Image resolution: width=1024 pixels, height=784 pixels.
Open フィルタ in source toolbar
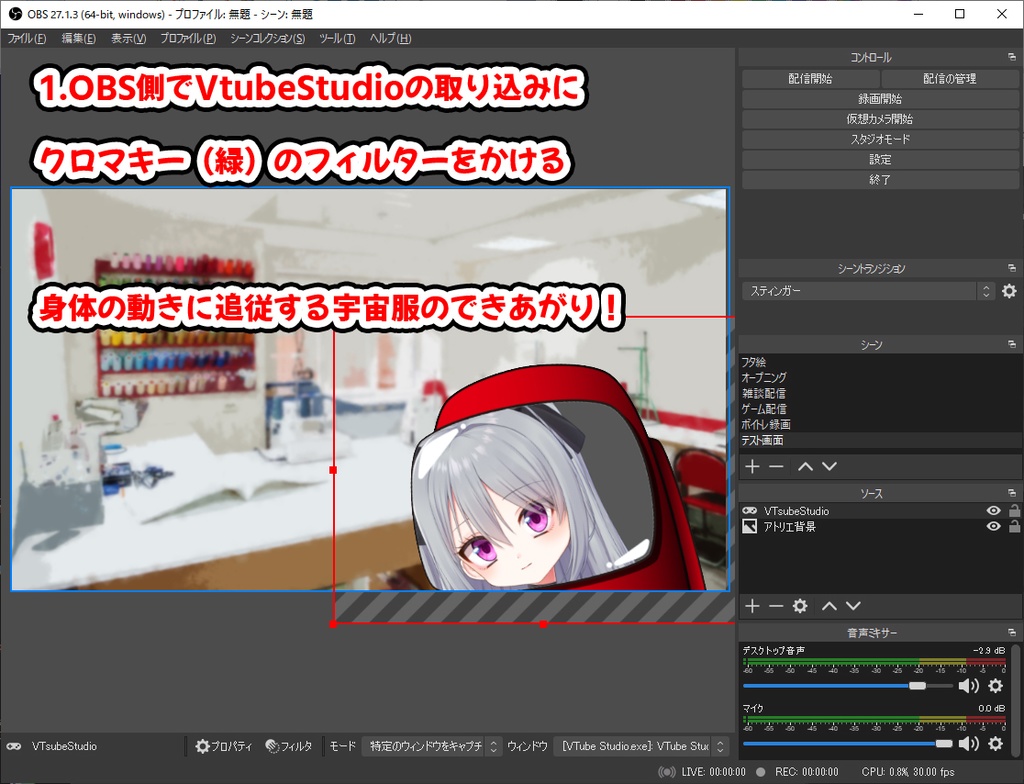coord(289,746)
